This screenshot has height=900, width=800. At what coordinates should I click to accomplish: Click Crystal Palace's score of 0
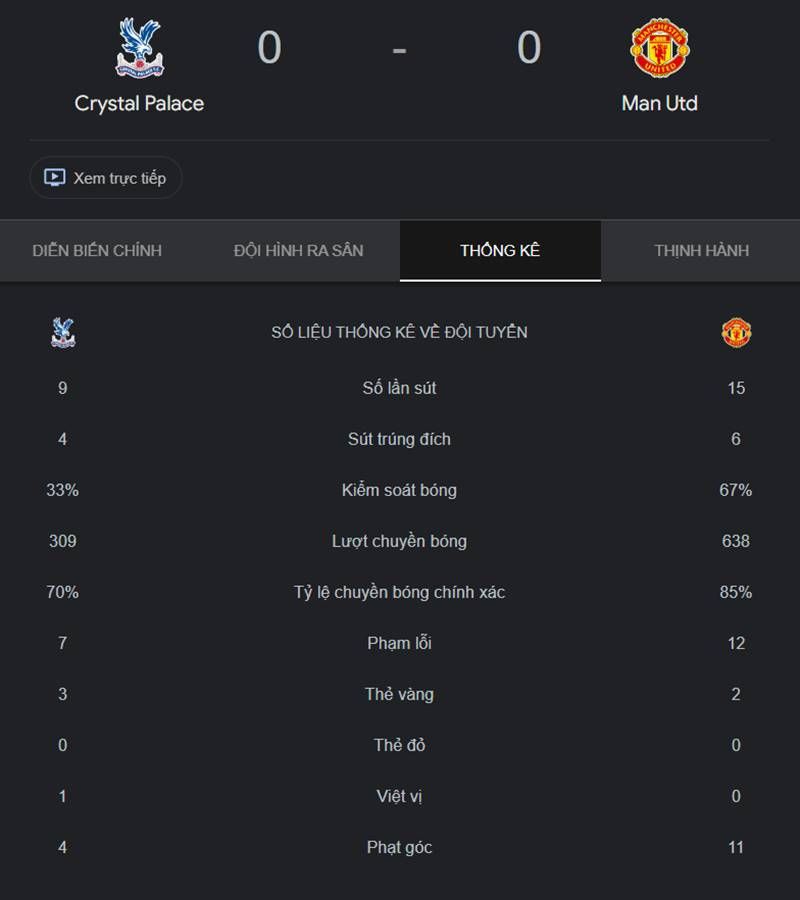pyautogui.click(x=269, y=48)
